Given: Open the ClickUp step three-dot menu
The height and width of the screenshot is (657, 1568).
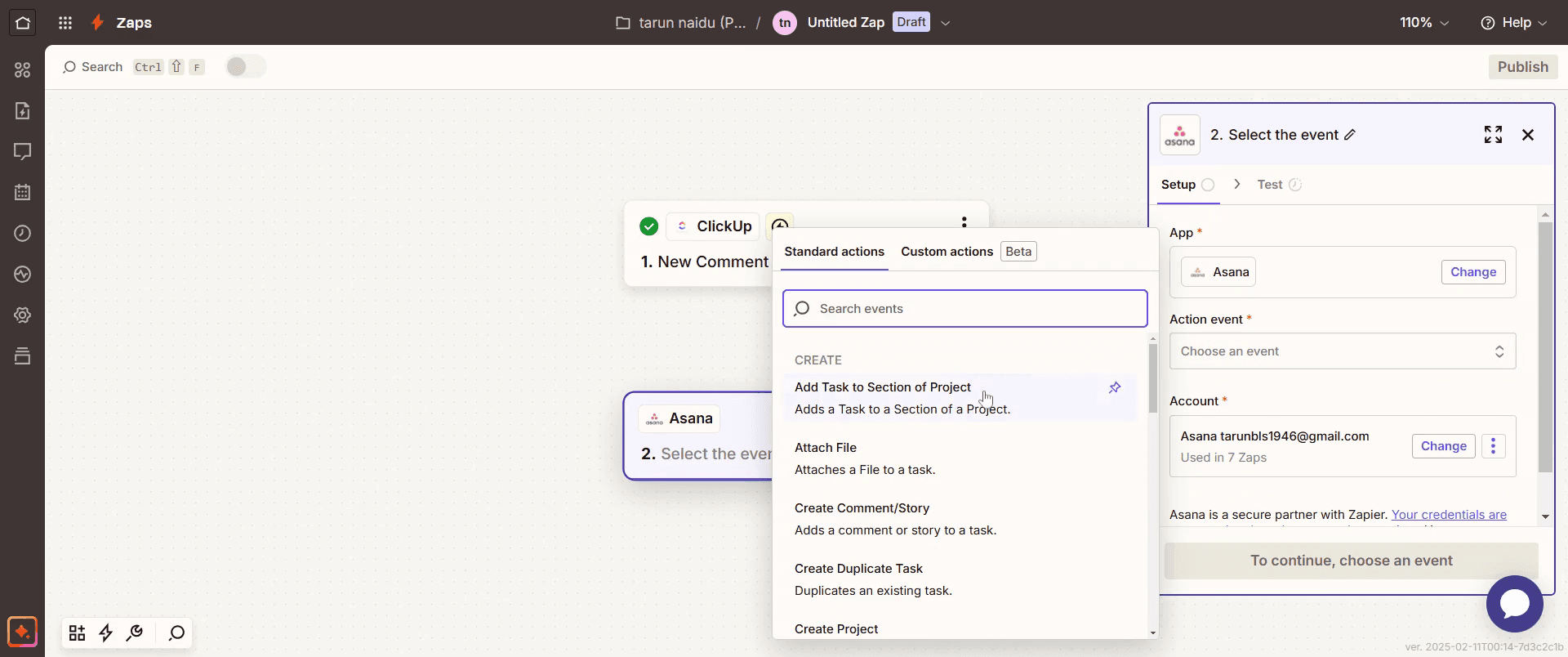Looking at the screenshot, I should tap(964, 222).
